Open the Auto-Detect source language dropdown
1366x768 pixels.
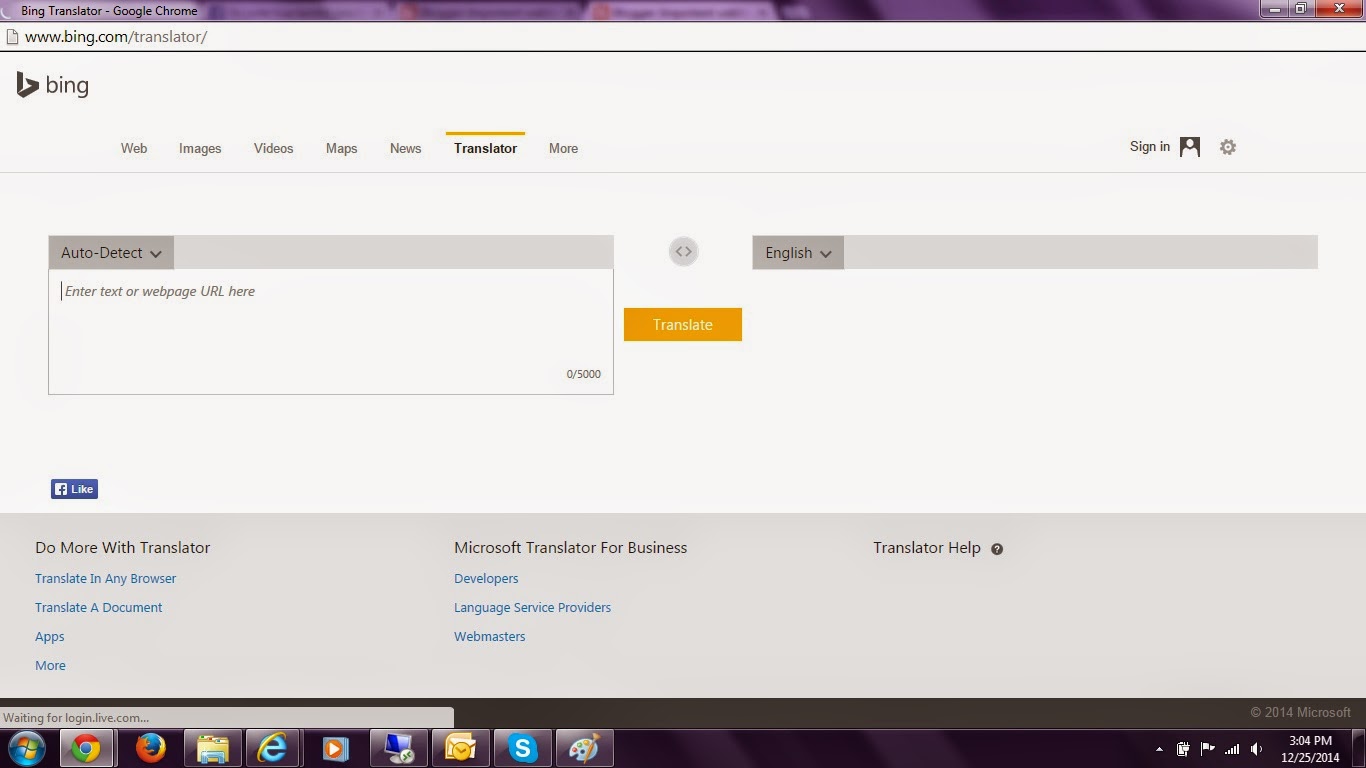[x=111, y=253]
